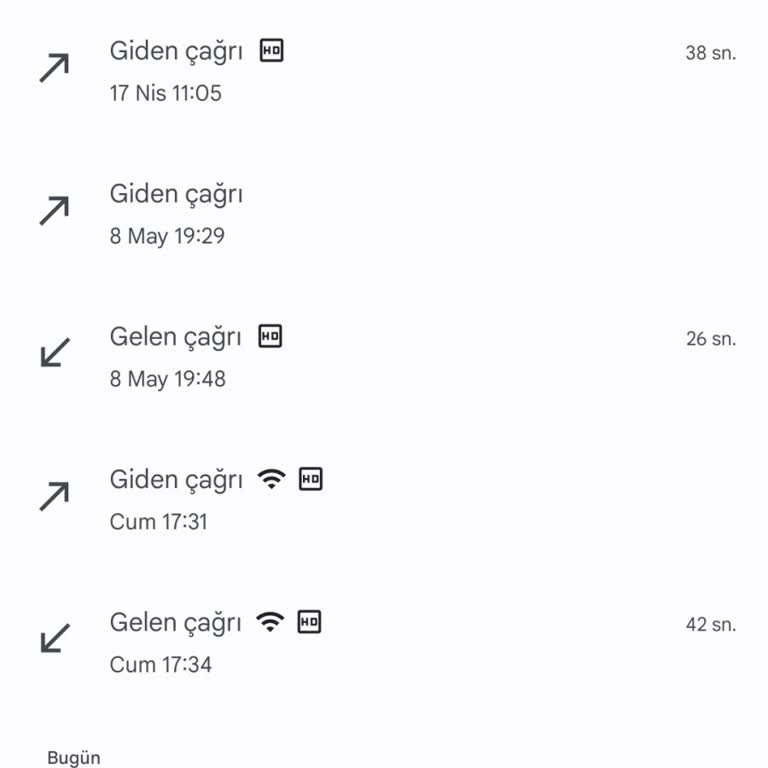Click HD badge on 17 Nis 11:05 call
Image resolution: width=768 pixels, height=768 pixels.
click(x=272, y=51)
